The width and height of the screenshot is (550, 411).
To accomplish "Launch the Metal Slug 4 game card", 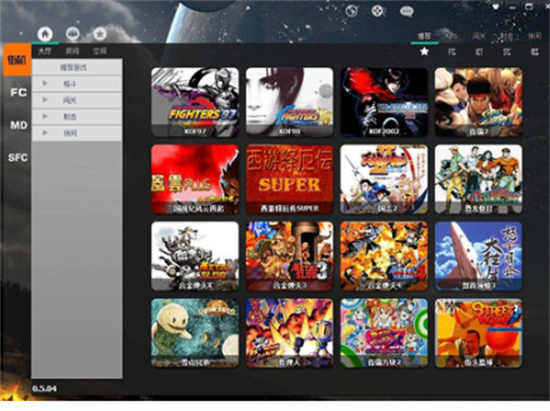I will (384, 256).
